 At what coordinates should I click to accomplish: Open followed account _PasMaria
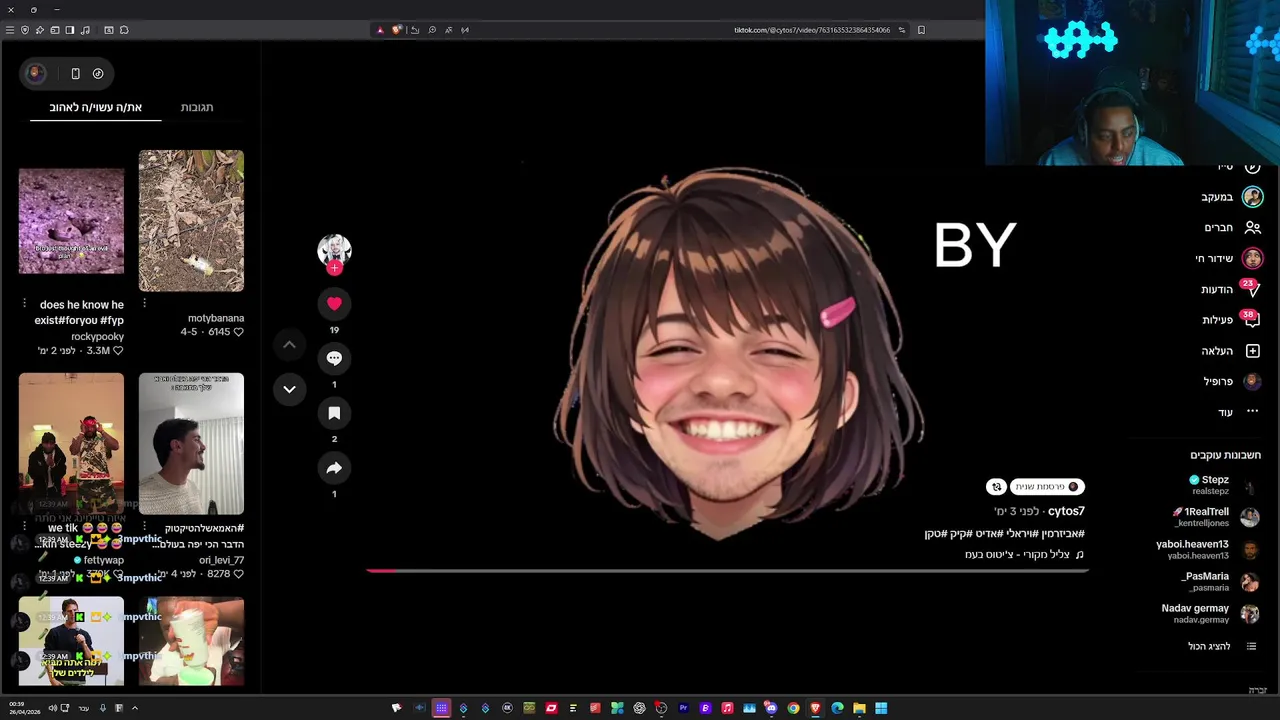pos(1220,581)
